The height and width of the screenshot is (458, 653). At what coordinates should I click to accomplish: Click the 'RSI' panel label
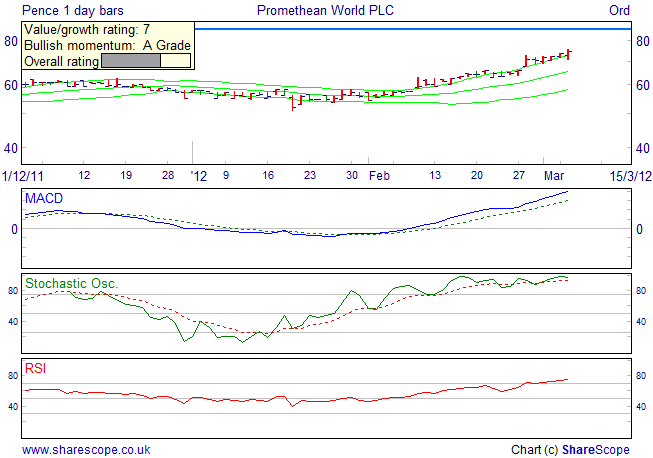tap(35, 368)
